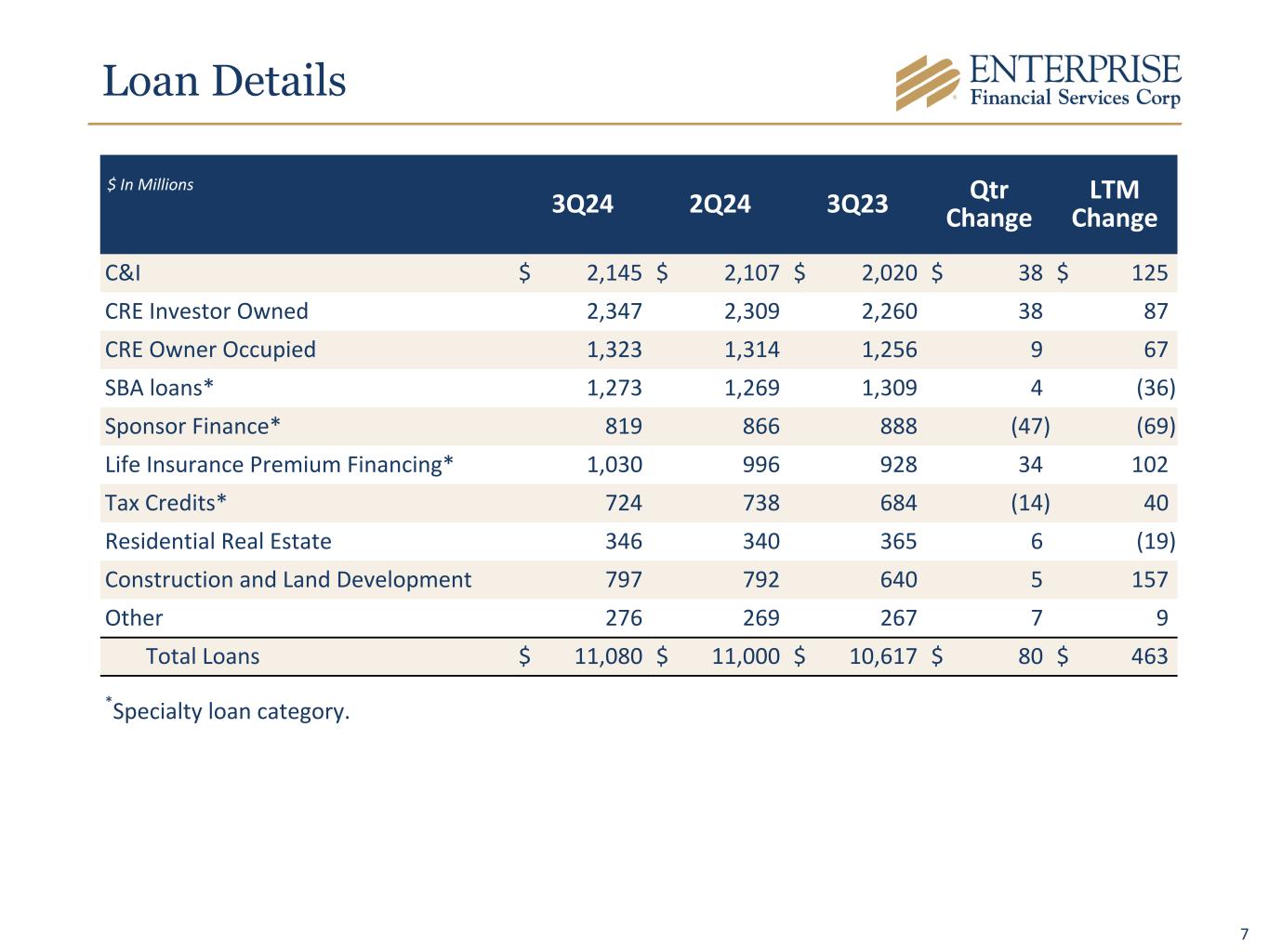Select the CRE Investor Owned row label

(206, 311)
